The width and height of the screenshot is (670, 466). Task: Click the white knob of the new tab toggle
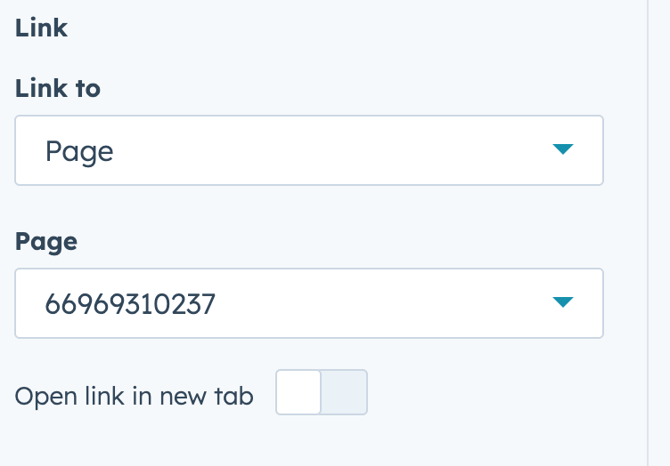(298, 392)
